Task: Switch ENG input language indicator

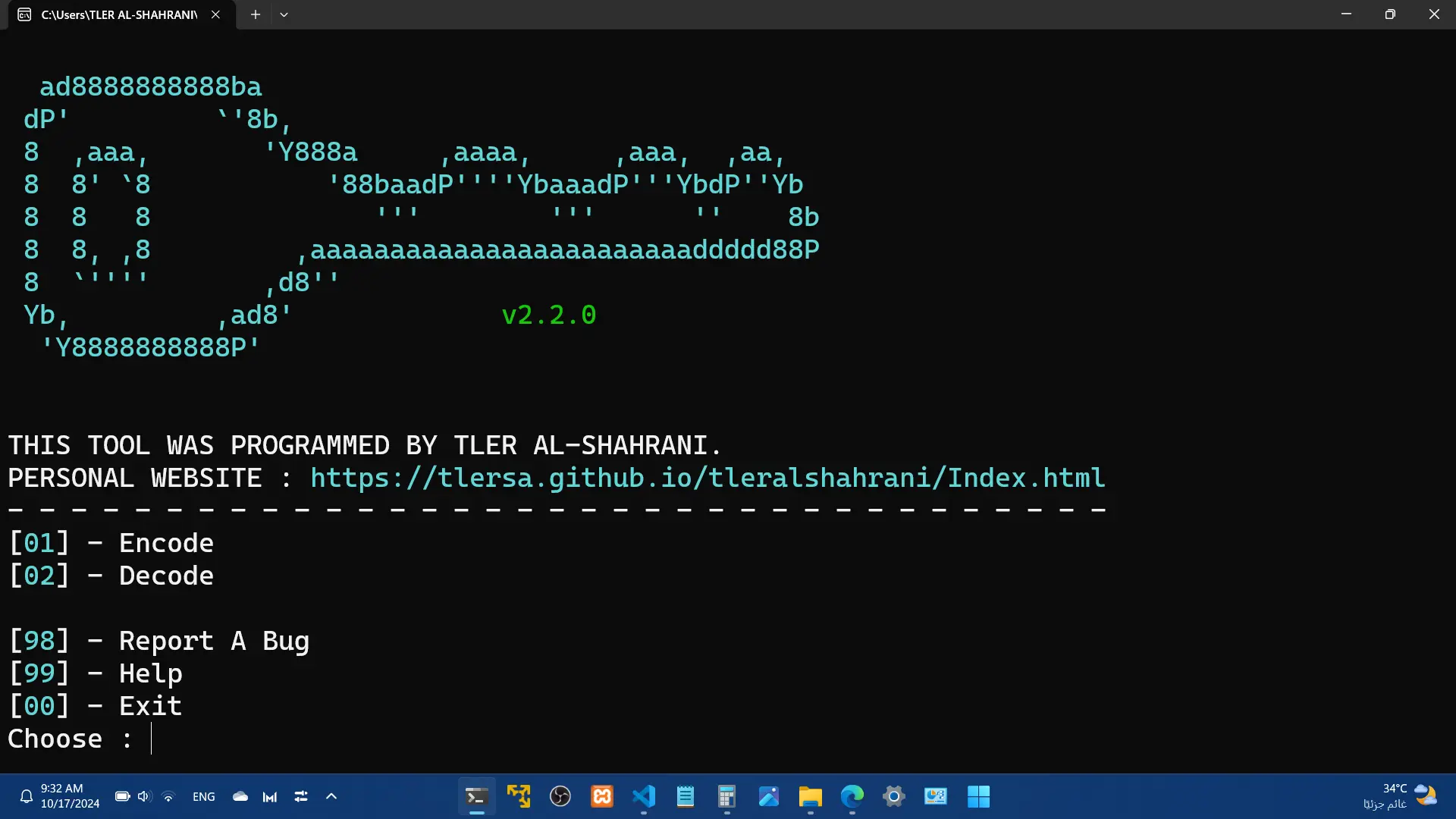Action: coord(203,796)
